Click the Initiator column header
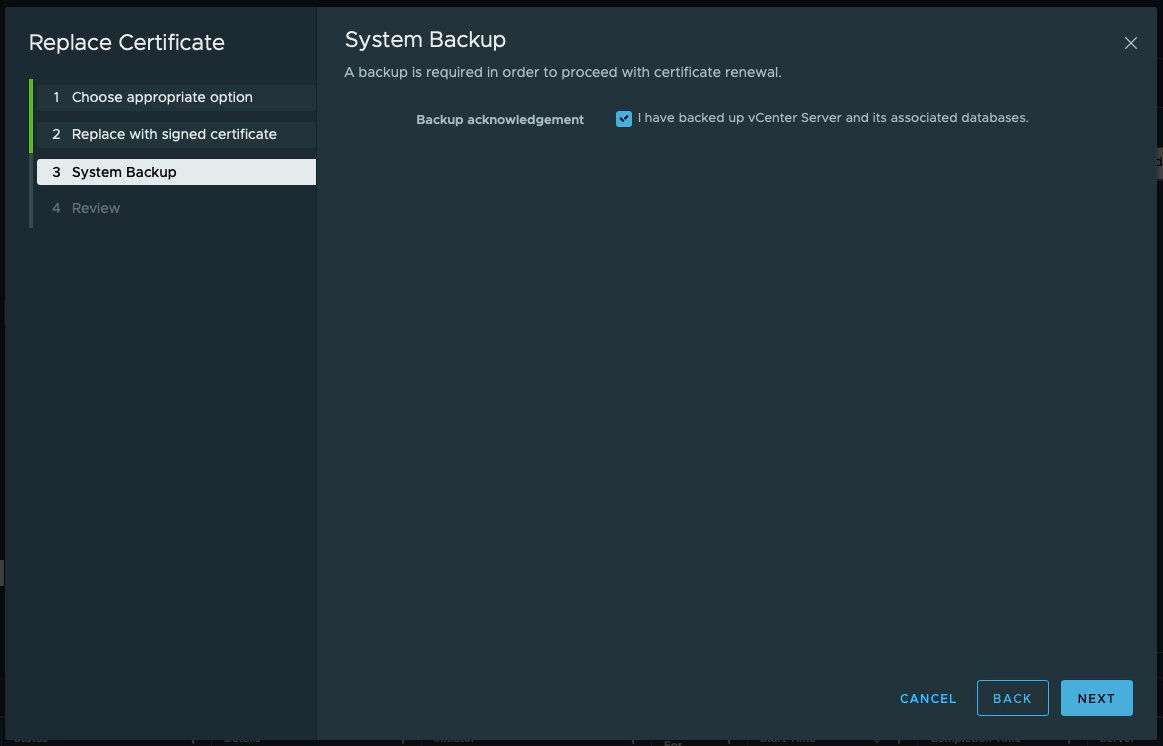Image resolution: width=1163 pixels, height=746 pixels. point(455,740)
